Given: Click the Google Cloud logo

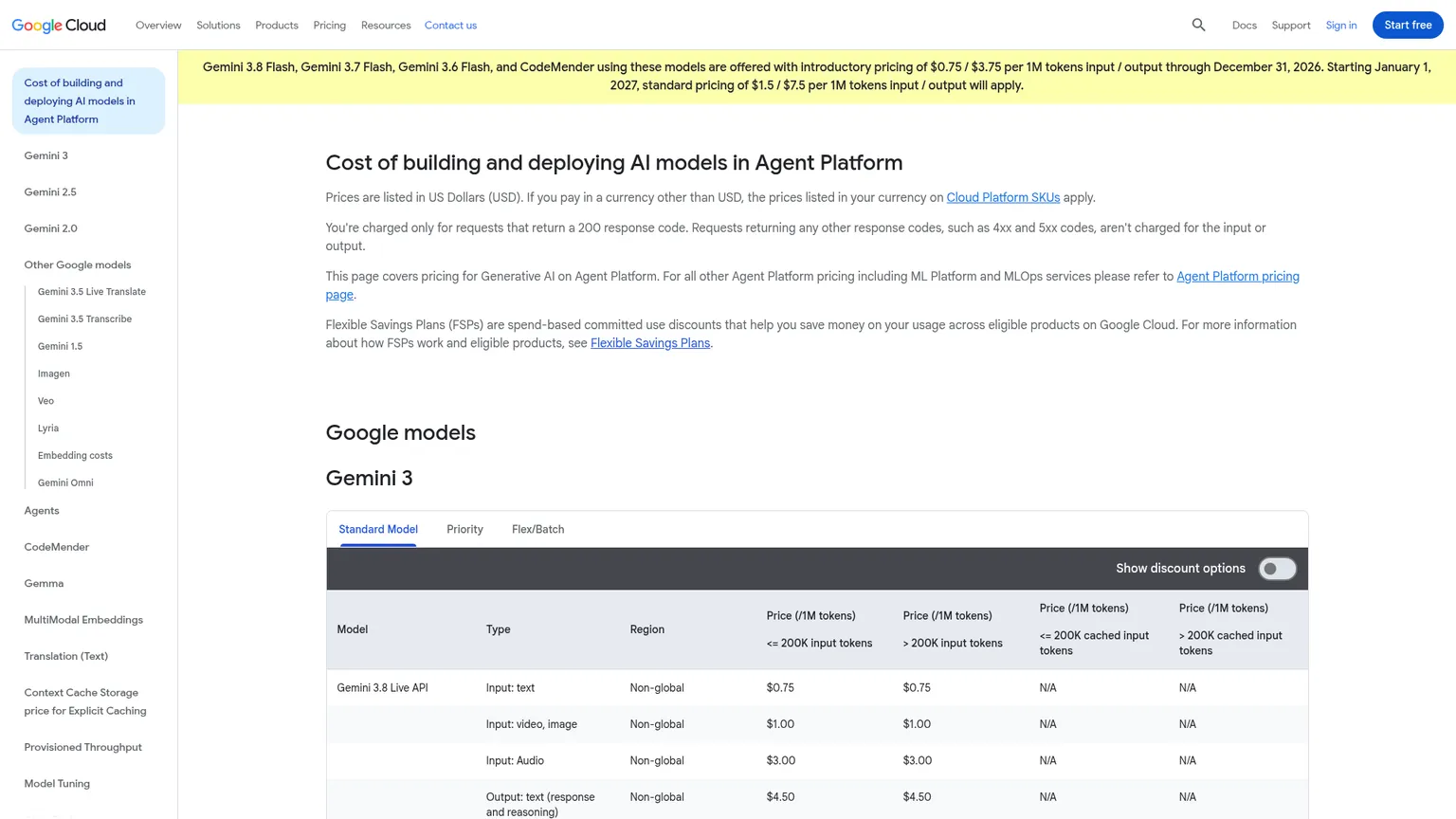Looking at the screenshot, I should point(59,26).
